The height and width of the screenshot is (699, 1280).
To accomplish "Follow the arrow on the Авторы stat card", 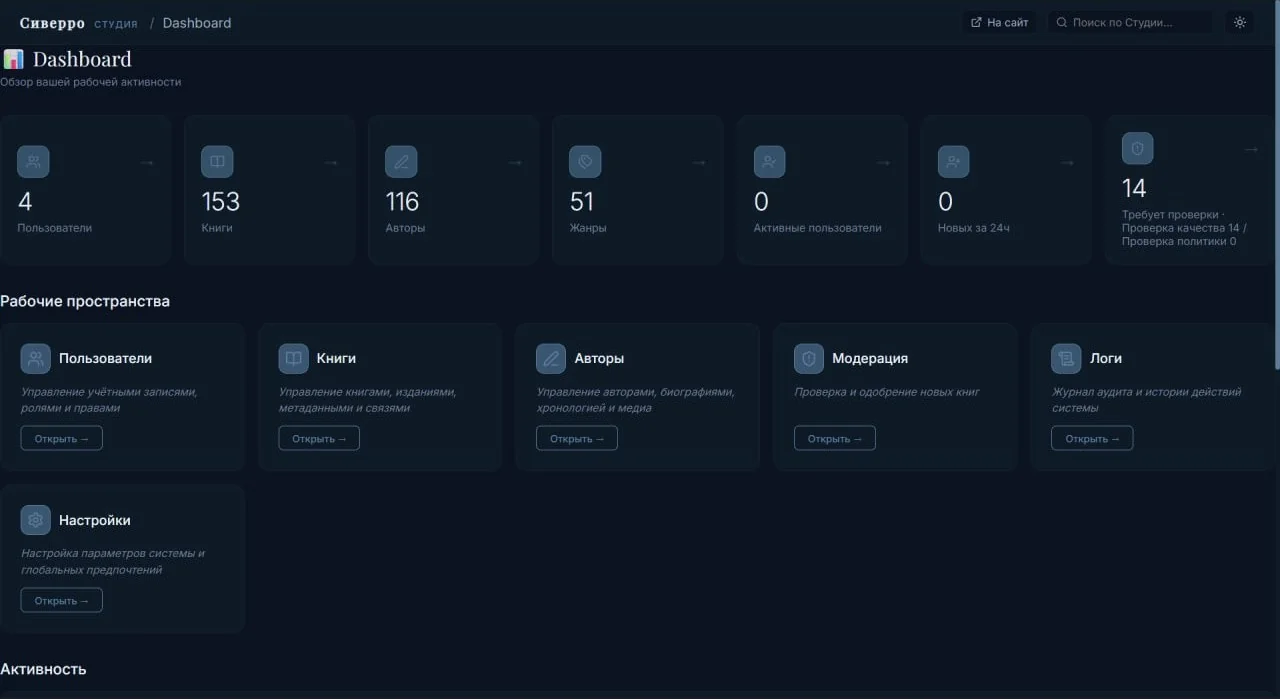I will (515, 162).
